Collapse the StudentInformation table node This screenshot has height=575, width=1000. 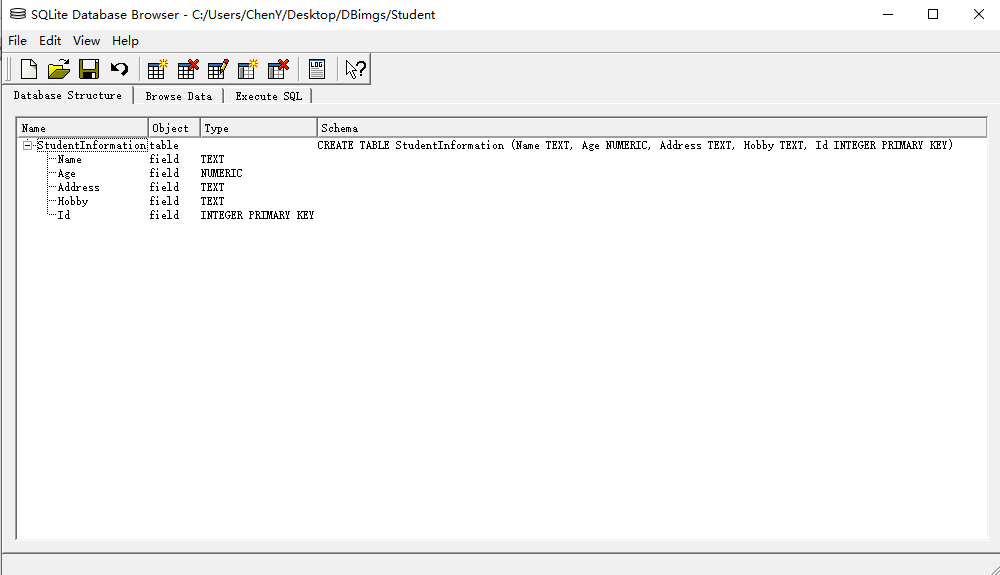coord(27,145)
